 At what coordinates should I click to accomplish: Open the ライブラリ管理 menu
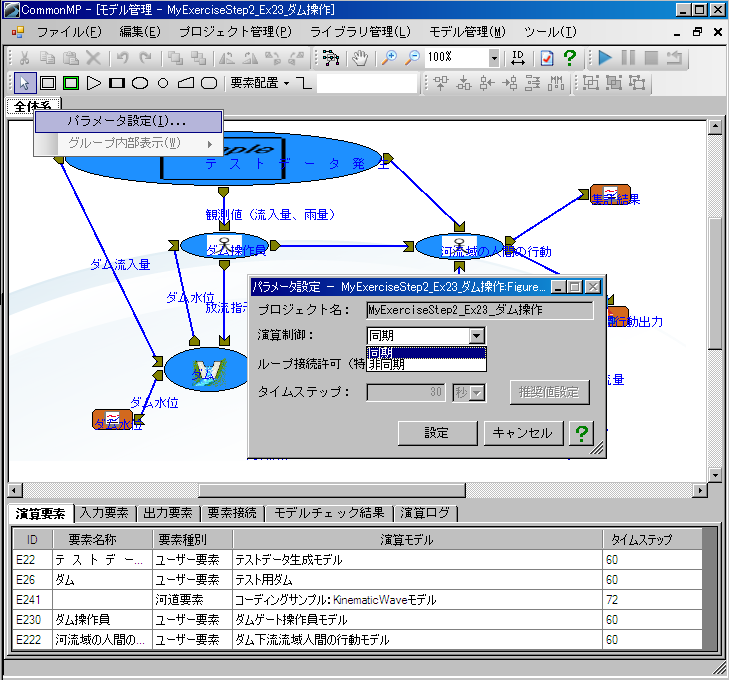360,32
